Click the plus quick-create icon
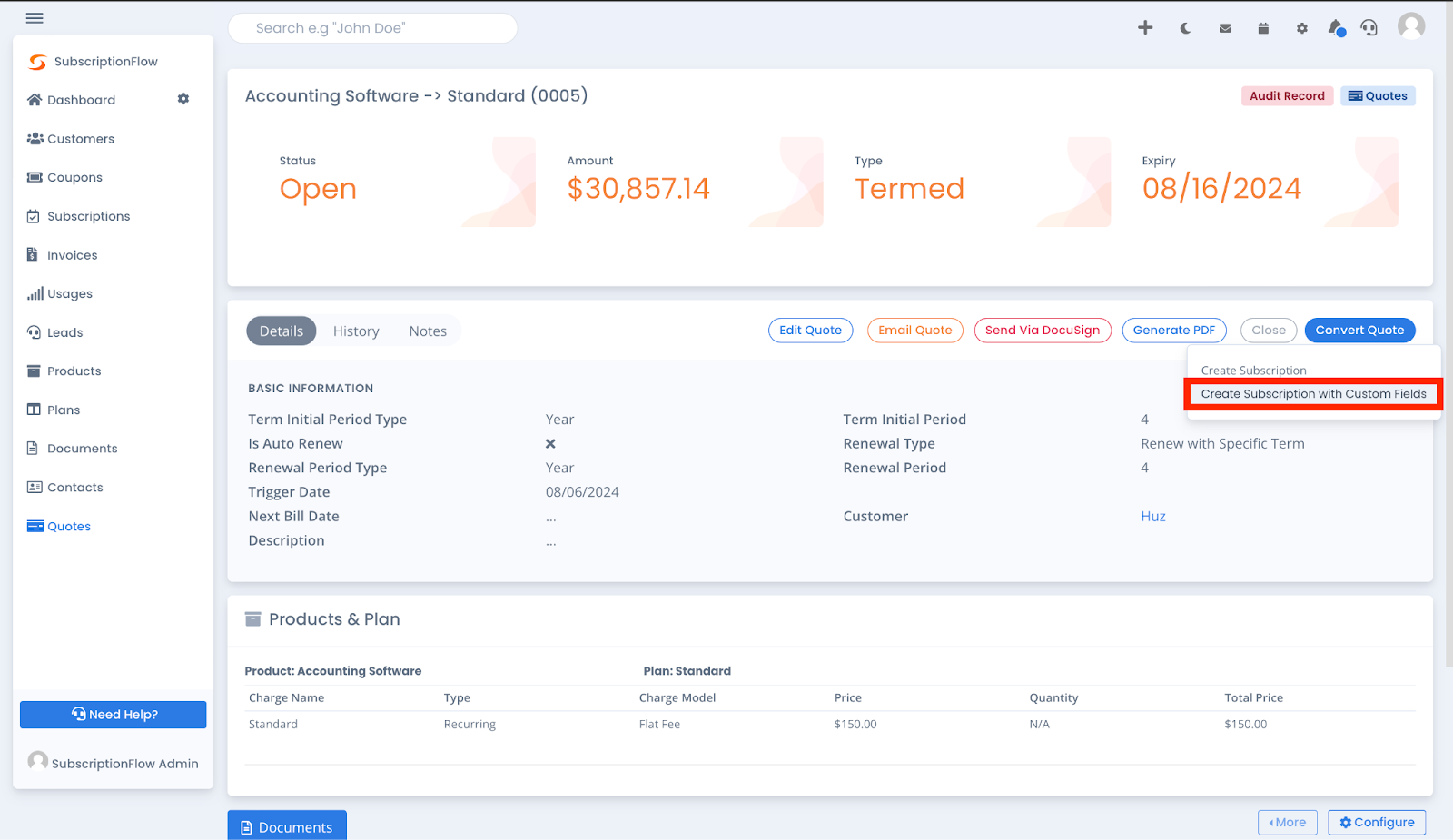Screen dimensions: 1453x840 [1145, 28]
